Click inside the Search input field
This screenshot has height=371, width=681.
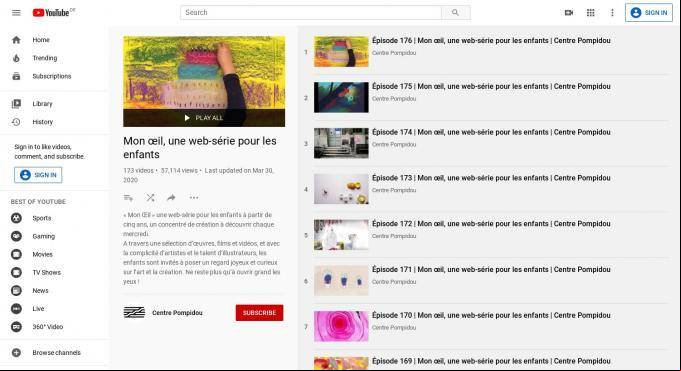point(311,13)
